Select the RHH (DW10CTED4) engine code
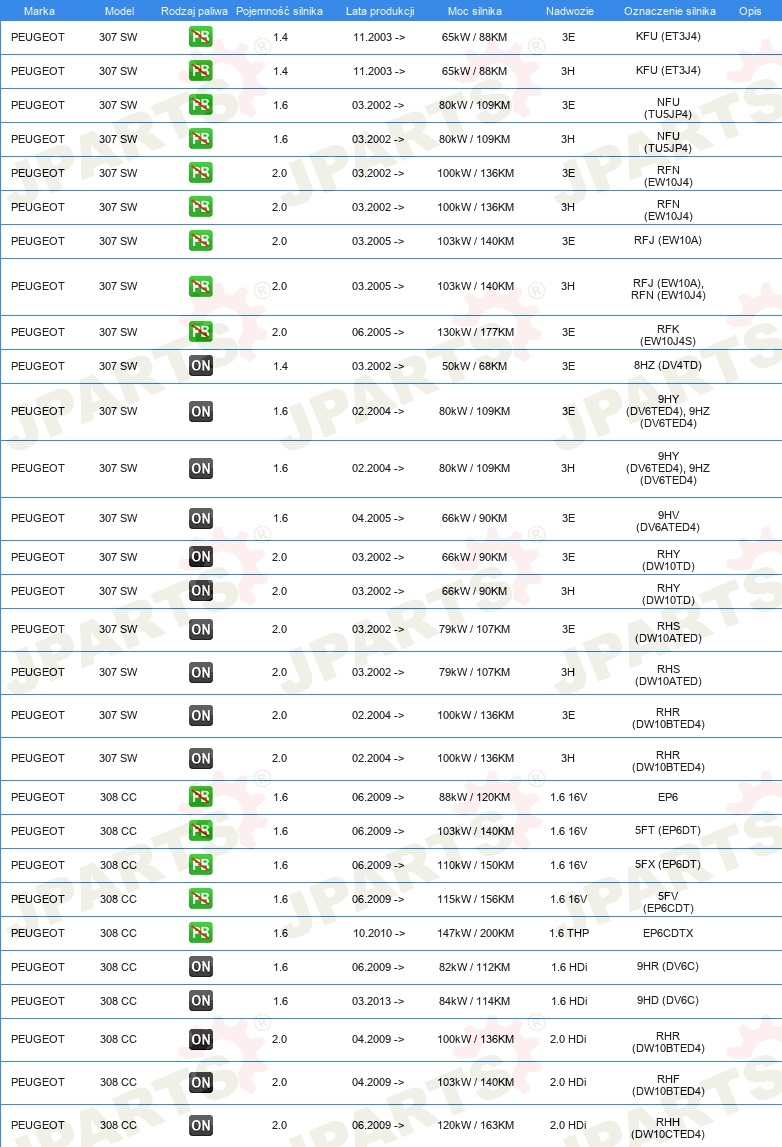This screenshot has height=1147, width=782. (668, 1128)
